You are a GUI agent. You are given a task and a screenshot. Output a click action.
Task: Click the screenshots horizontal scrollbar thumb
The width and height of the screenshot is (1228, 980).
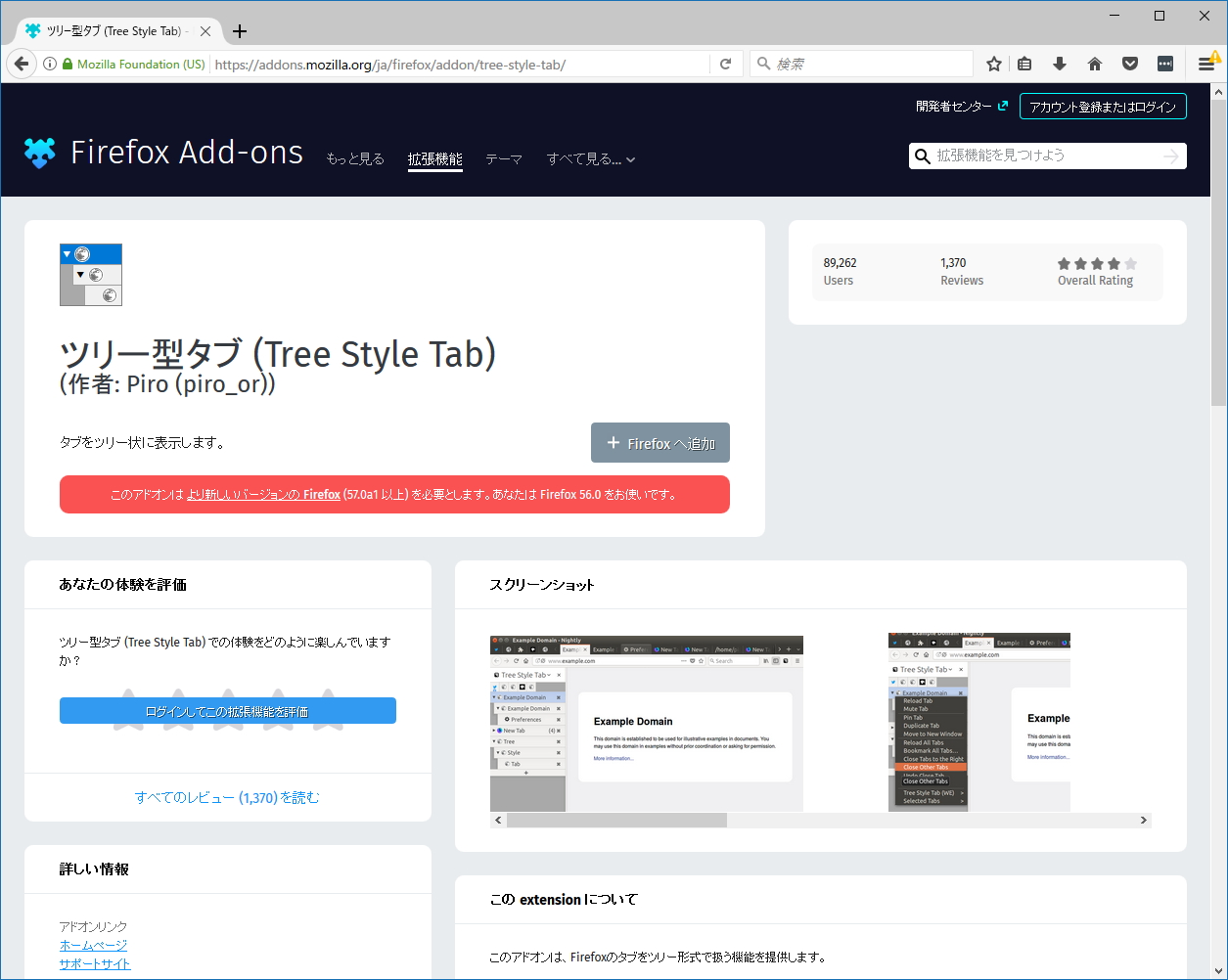(616, 820)
